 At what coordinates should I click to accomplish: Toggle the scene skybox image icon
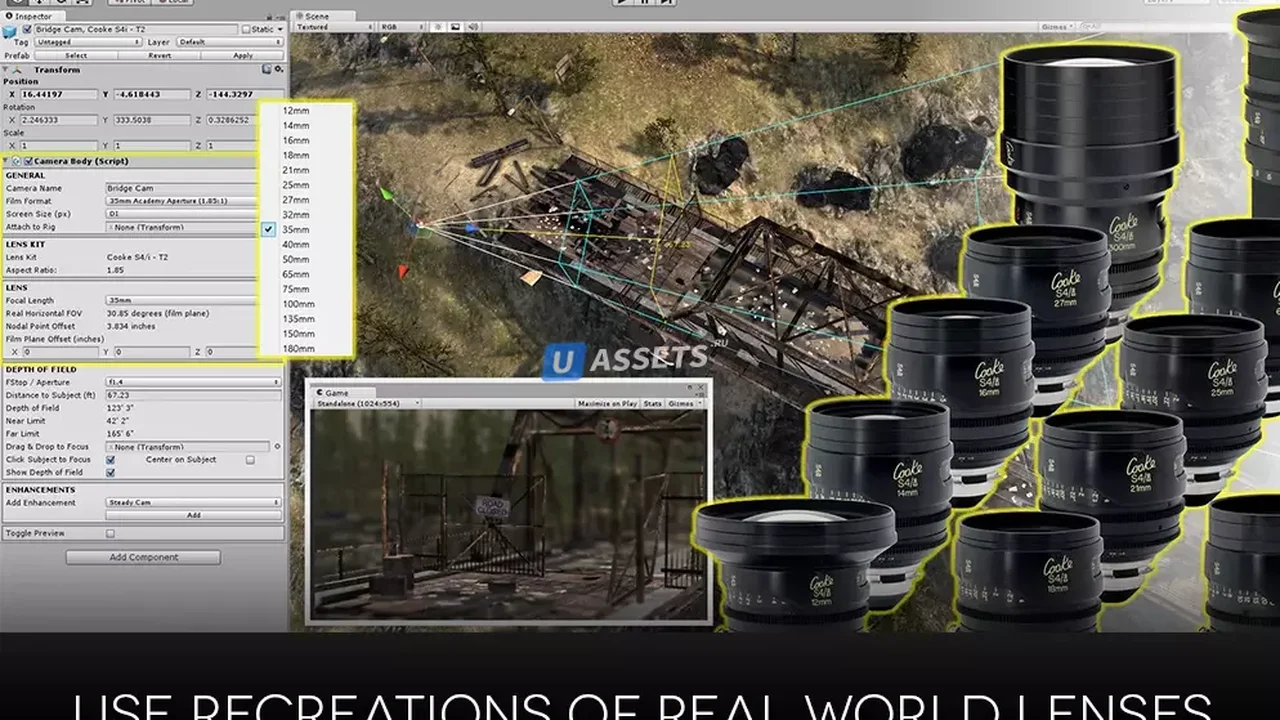click(x=455, y=27)
